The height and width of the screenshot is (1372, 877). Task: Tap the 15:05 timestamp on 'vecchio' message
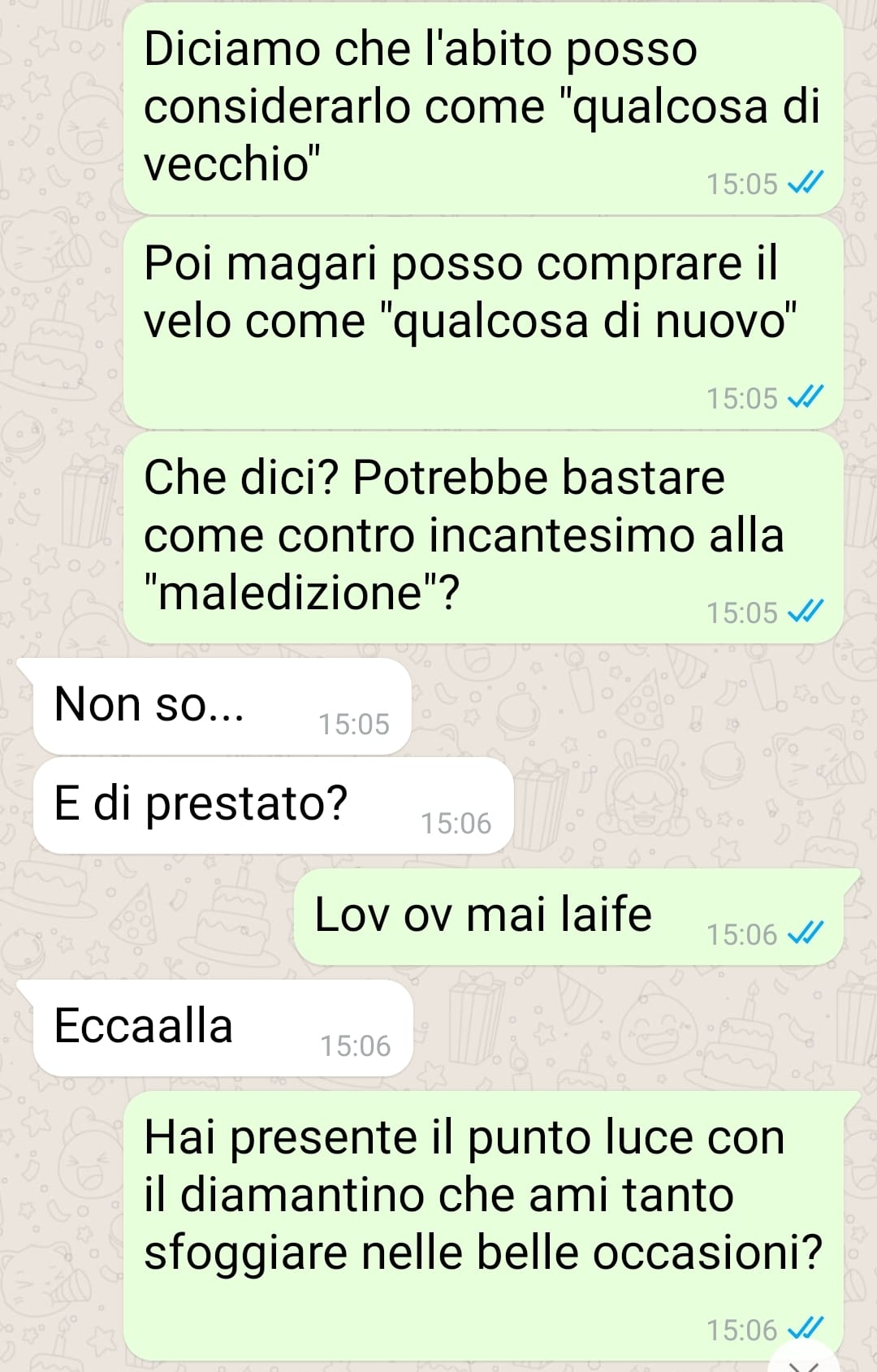click(742, 184)
